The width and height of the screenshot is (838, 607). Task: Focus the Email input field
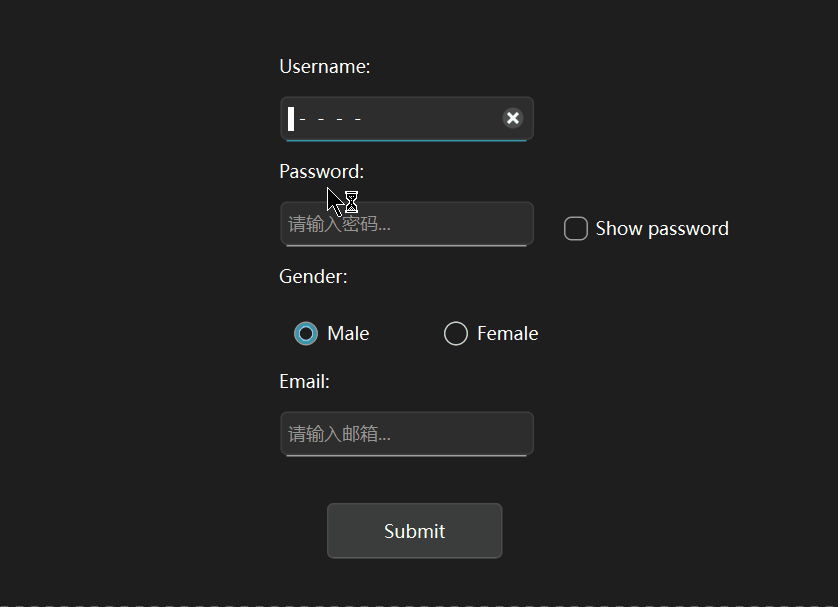coord(406,434)
